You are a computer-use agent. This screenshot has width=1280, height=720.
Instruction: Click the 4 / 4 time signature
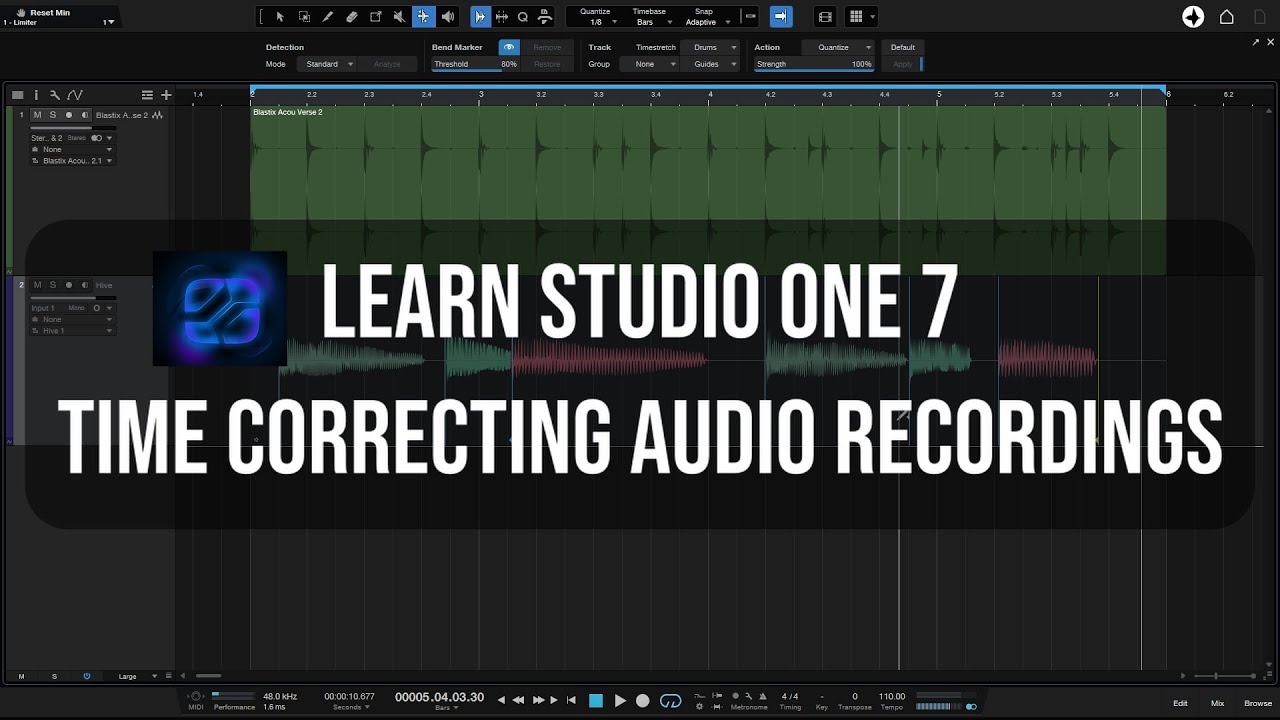(x=790, y=696)
